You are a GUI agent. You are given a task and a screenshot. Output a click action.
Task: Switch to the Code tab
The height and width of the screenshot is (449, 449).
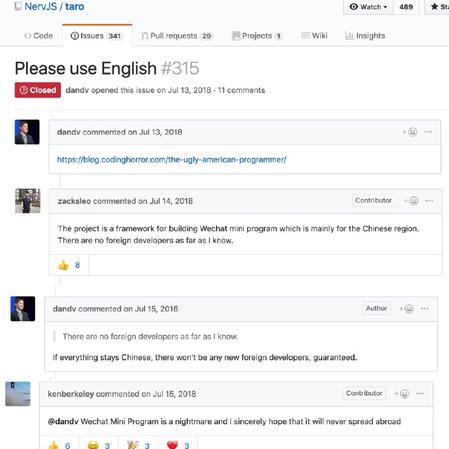(38, 36)
